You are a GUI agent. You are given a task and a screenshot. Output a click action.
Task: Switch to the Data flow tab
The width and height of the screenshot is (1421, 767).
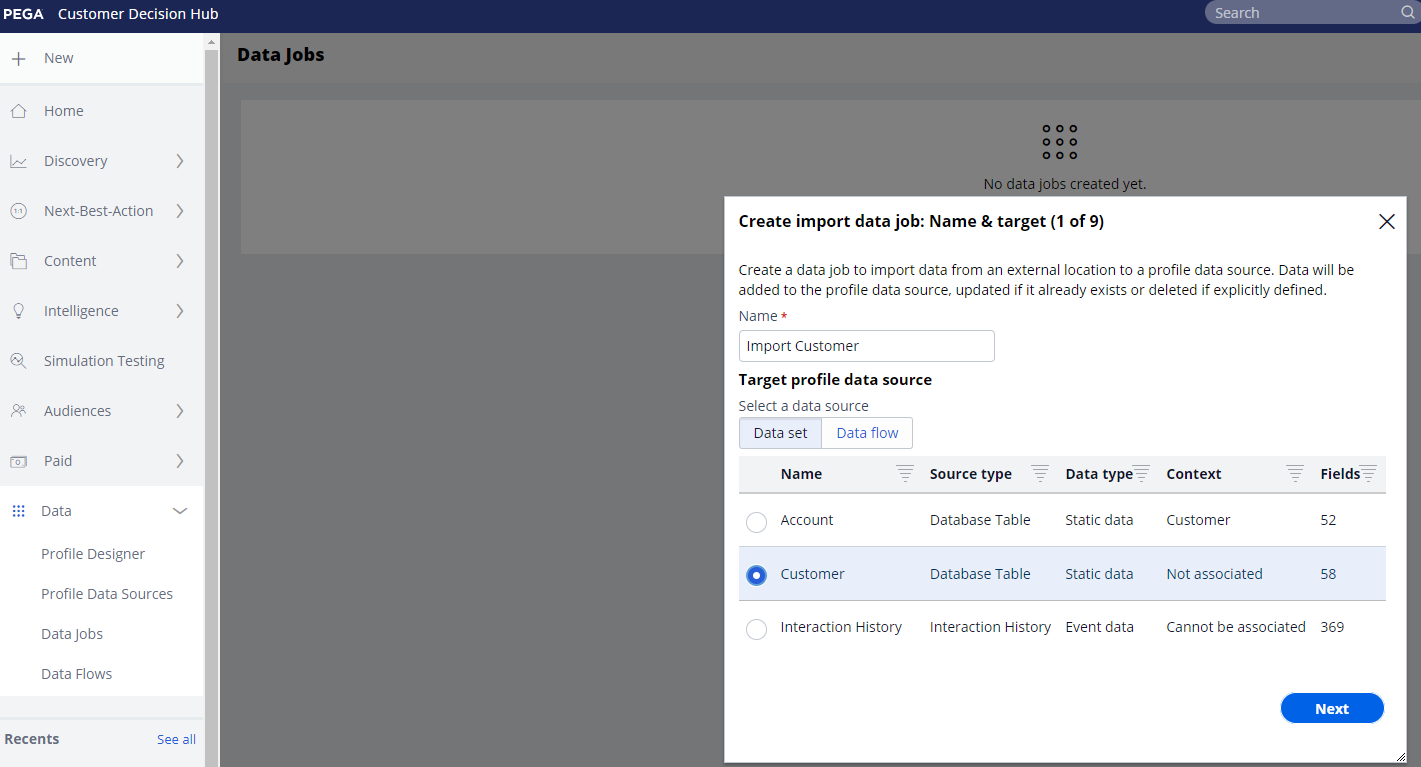(867, 433)
